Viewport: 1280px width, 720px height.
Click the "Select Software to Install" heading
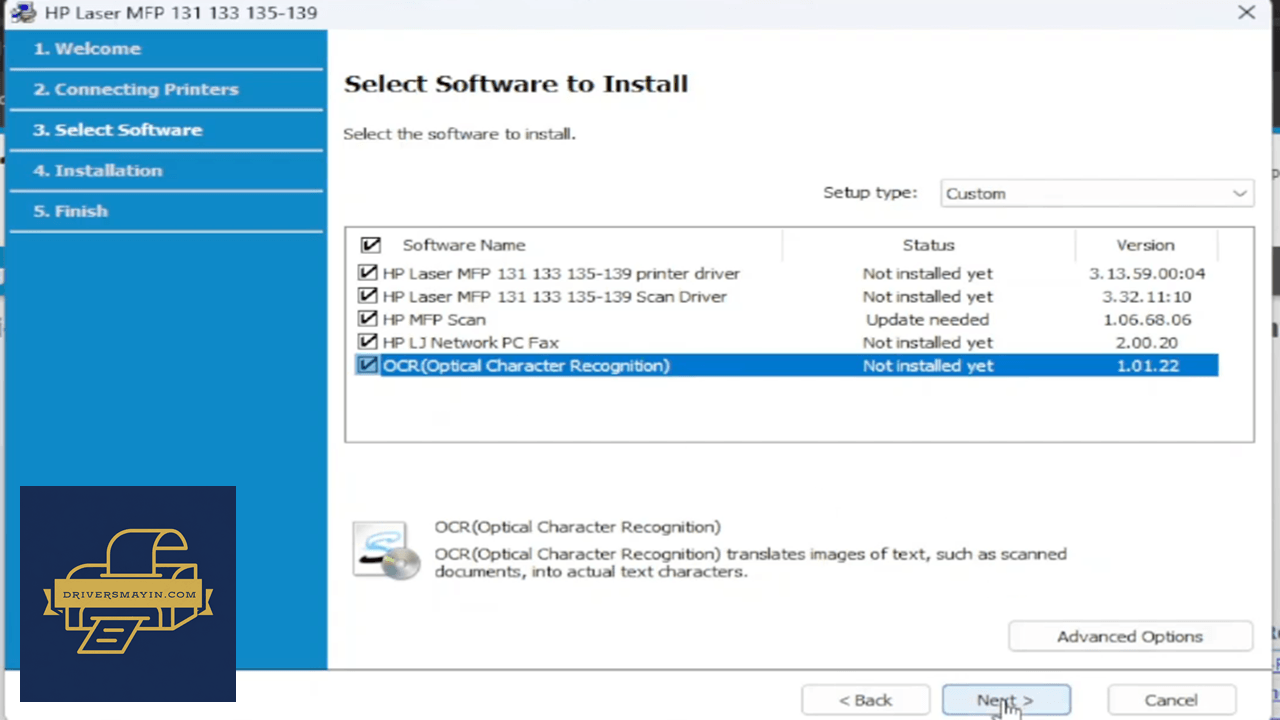516,83
